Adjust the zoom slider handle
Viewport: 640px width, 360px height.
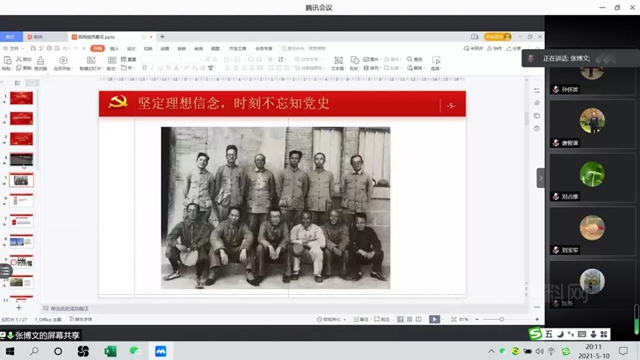[502, 319]
